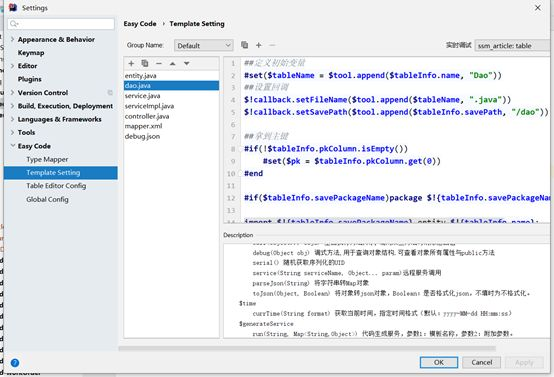Click Easy Code breadcrumb
The height and width of the screenshot is (377, 554).
(x=140, y=24)
